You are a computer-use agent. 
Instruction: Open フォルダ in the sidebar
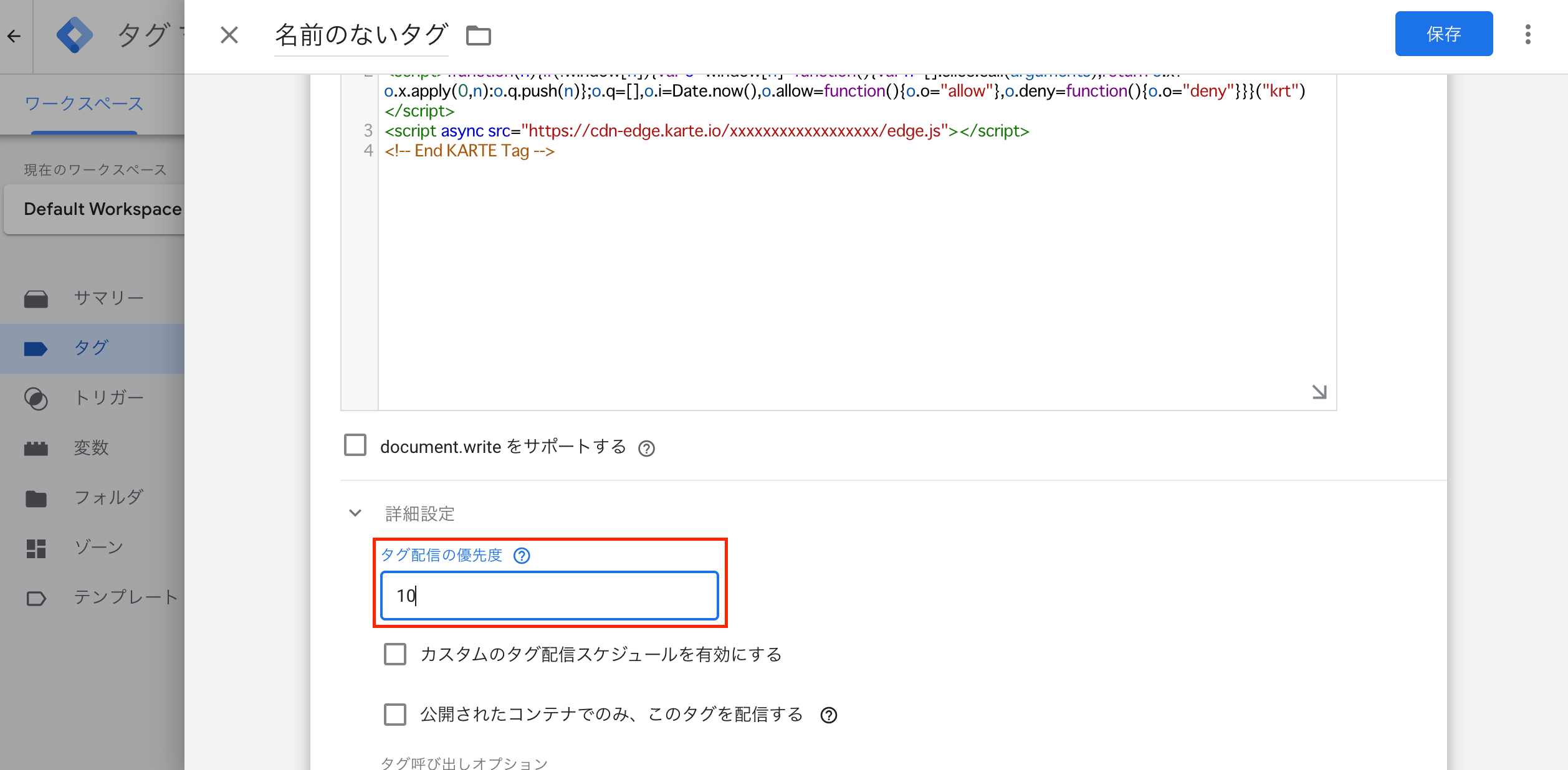click(x=92, y=498)
